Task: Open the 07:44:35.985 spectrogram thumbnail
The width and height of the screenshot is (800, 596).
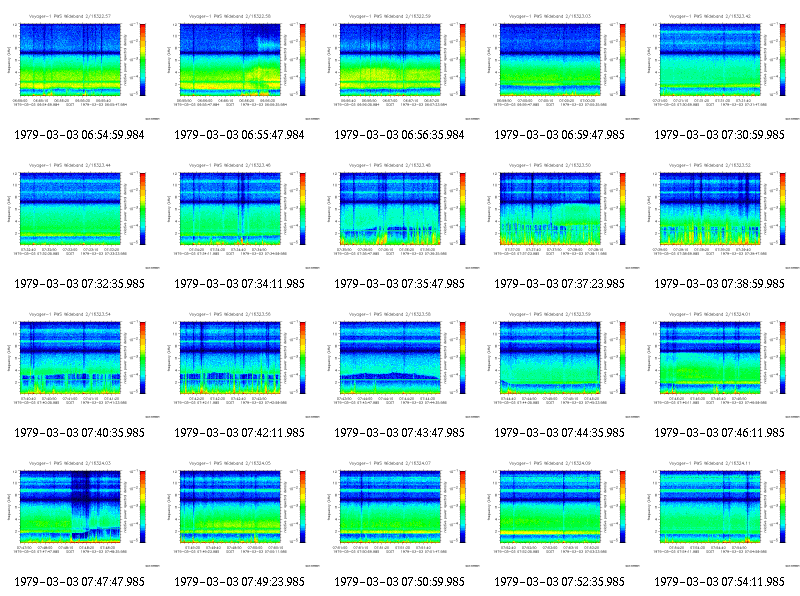Action: (x=560, y=364)
